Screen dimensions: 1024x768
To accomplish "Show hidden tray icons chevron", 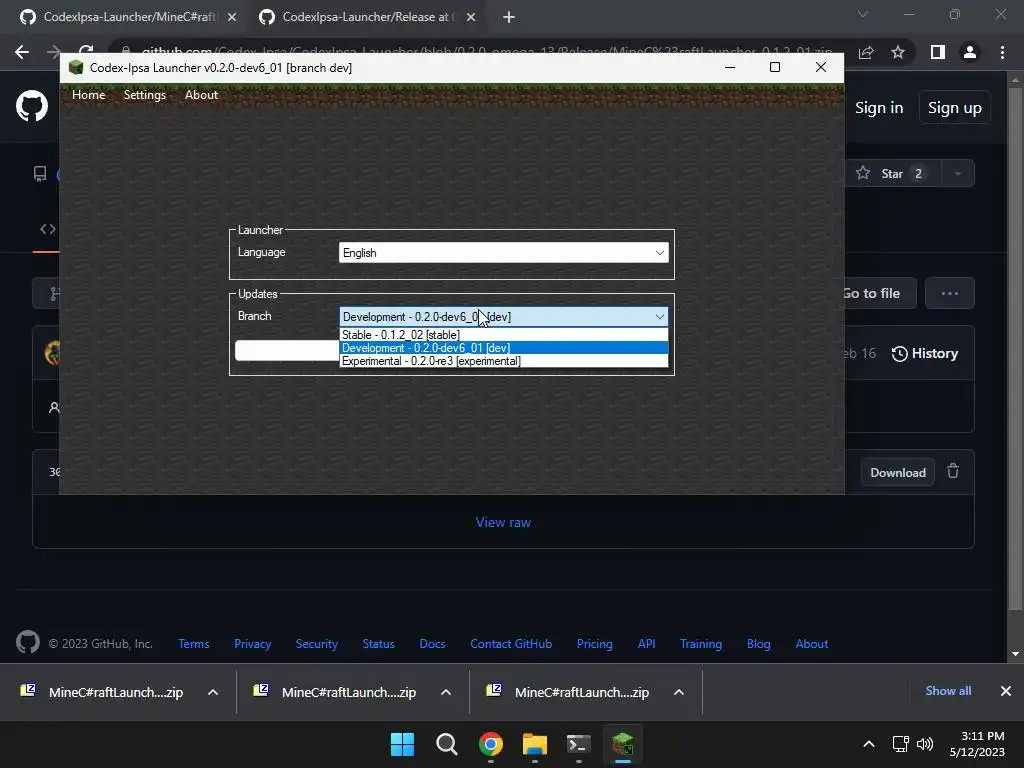I will point(869,744).
